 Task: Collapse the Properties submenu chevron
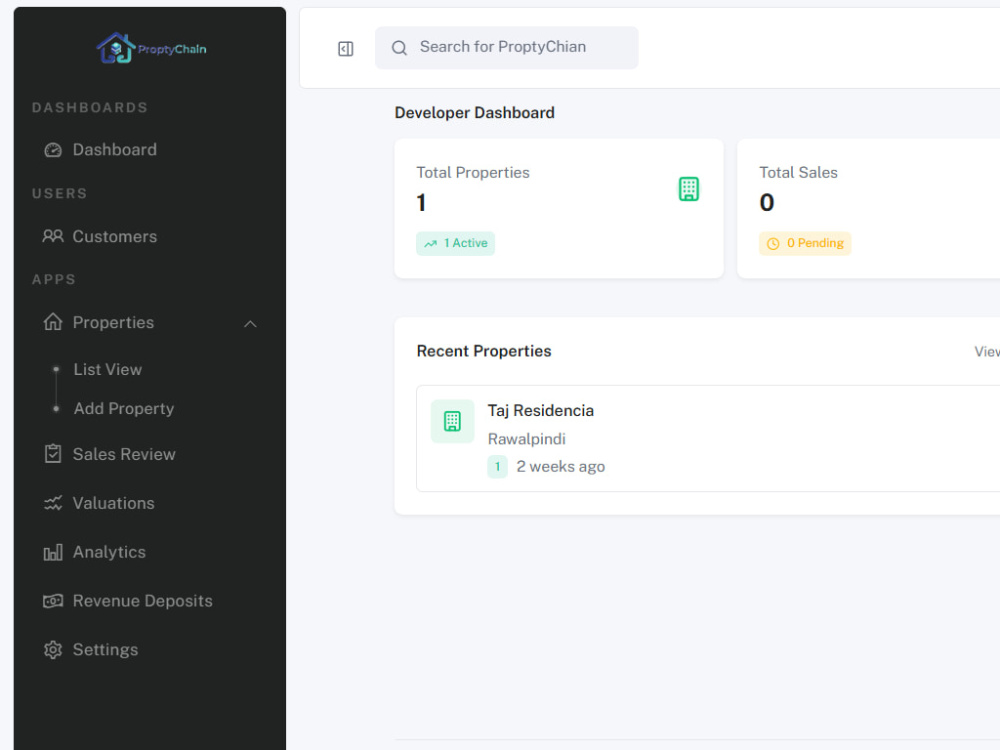pyautogui.click(x=250, y=324)
